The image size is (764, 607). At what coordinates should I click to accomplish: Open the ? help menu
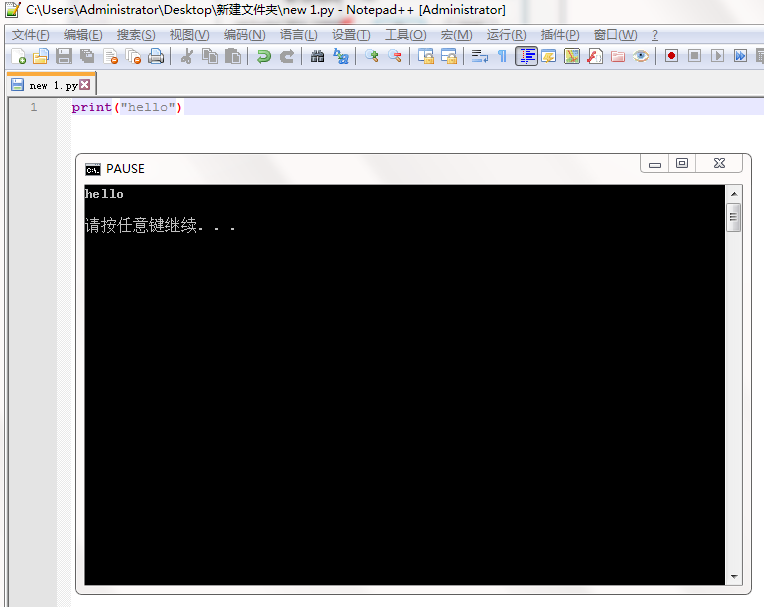(655, 35)
